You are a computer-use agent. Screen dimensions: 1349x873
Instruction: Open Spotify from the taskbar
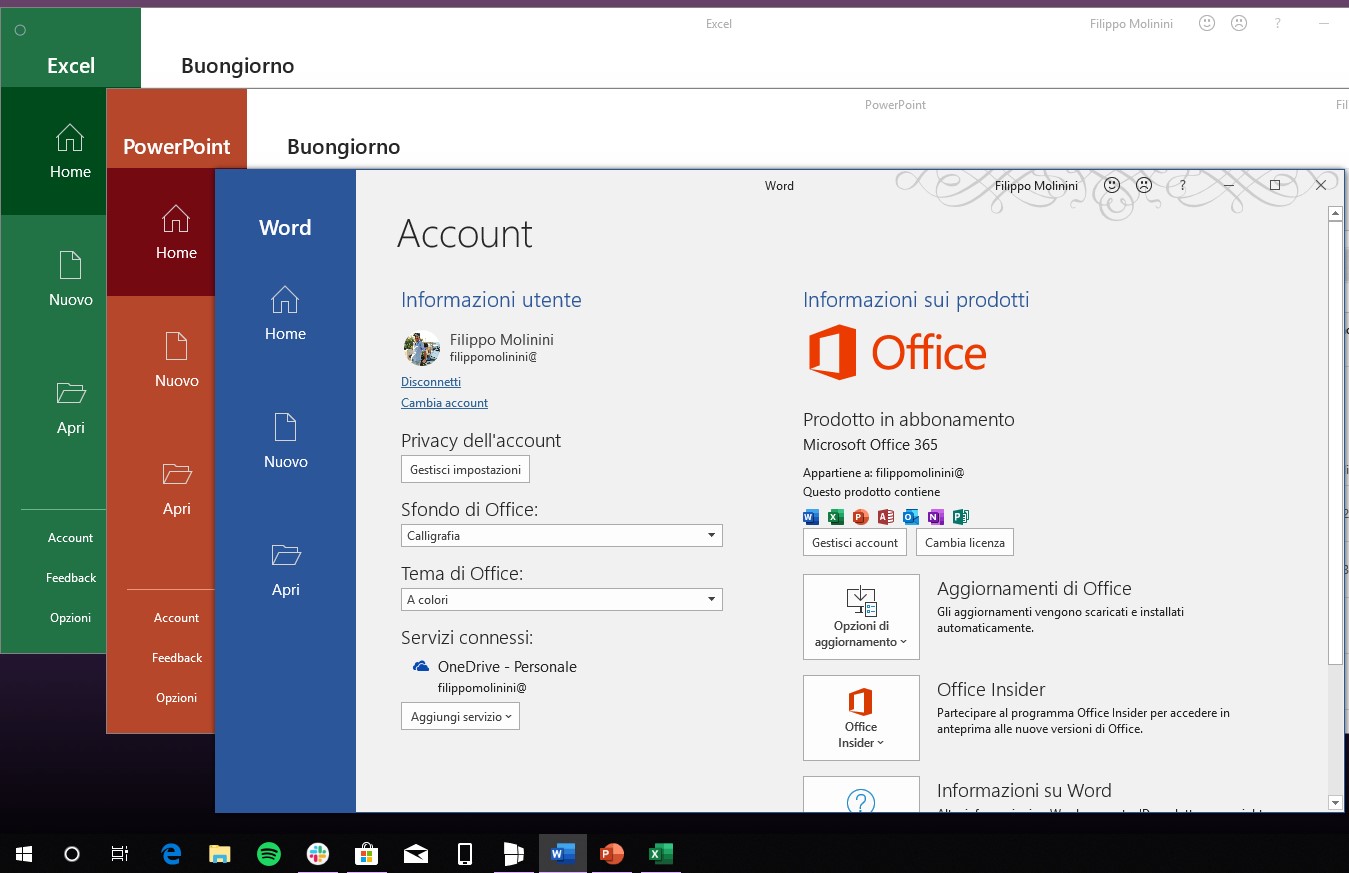pyautogui.click(x=269, y=854)
